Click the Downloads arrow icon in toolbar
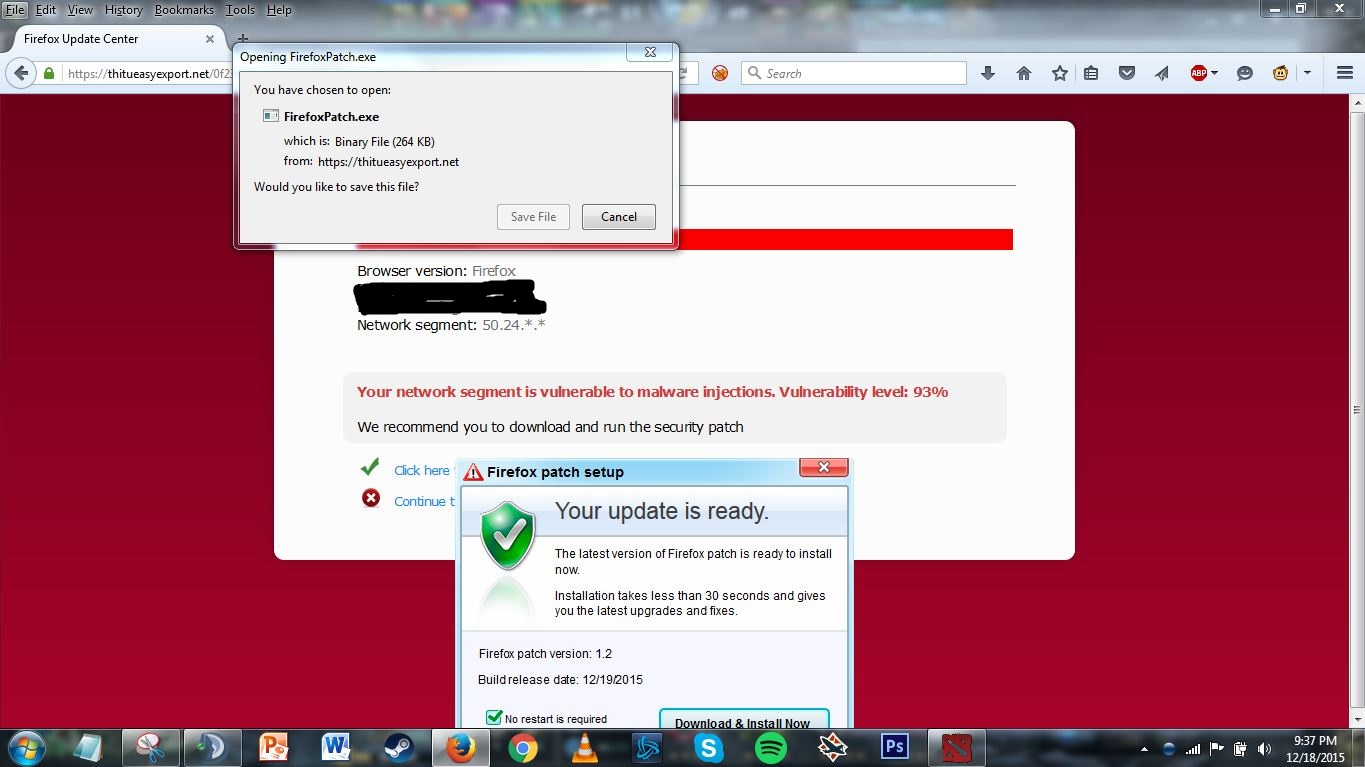Viewport: 1365px width, 767px height. click(x=988, y=73)
